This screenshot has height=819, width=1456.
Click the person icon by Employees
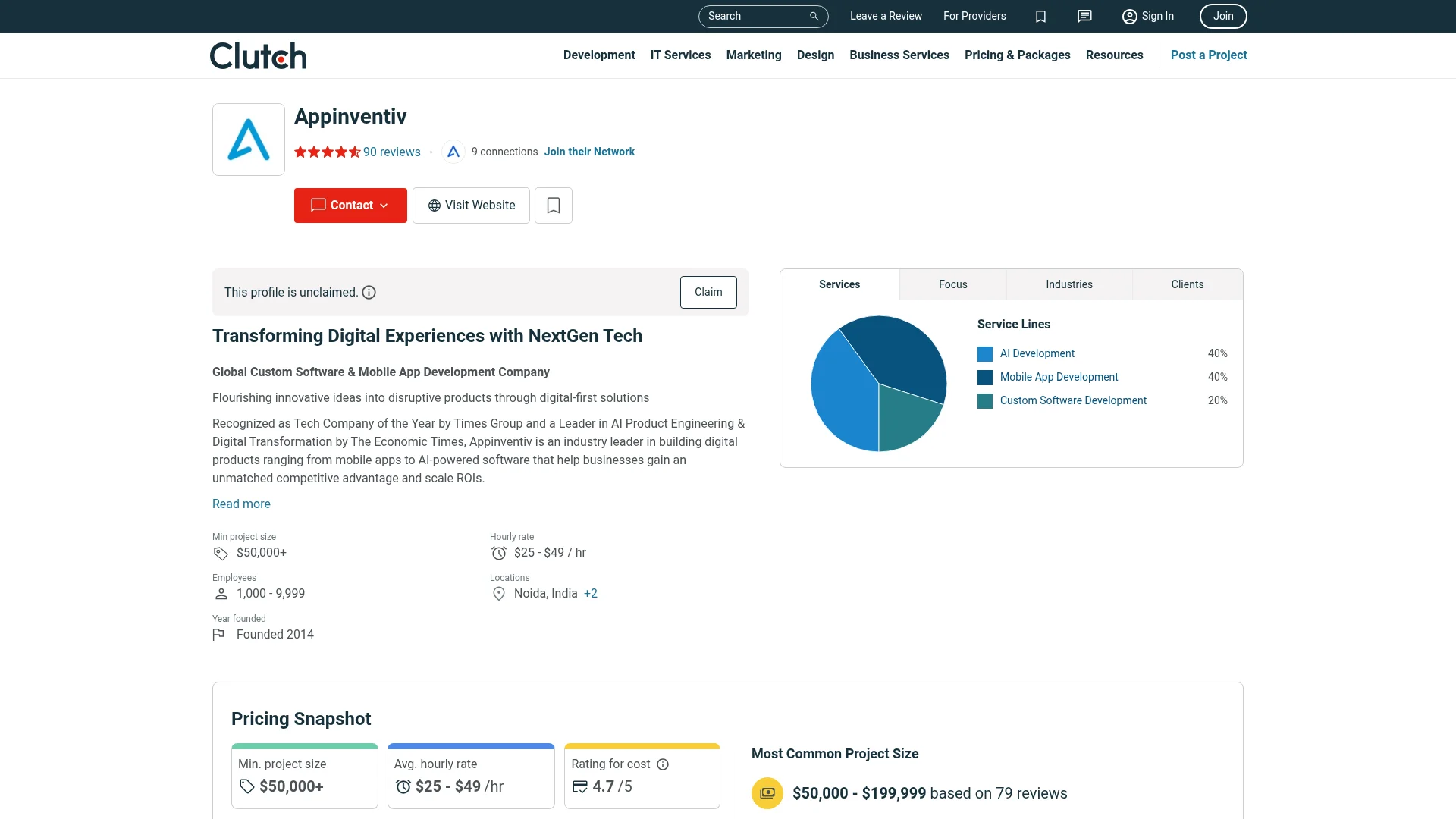pyautogui.click(x=221, y=594)
